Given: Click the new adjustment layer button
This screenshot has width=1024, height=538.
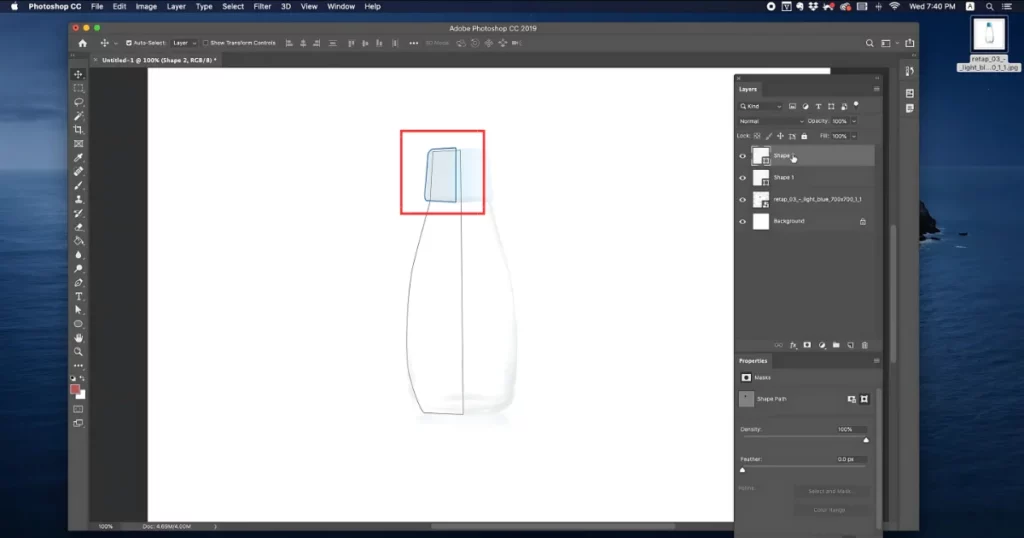Looking at the screenshot, I should click(822, 345).
